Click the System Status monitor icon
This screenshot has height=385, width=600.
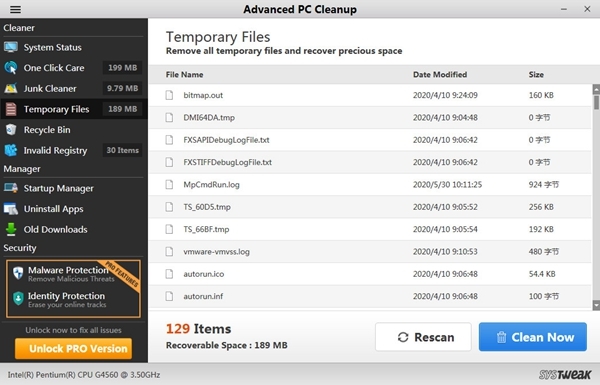point(11,47)
